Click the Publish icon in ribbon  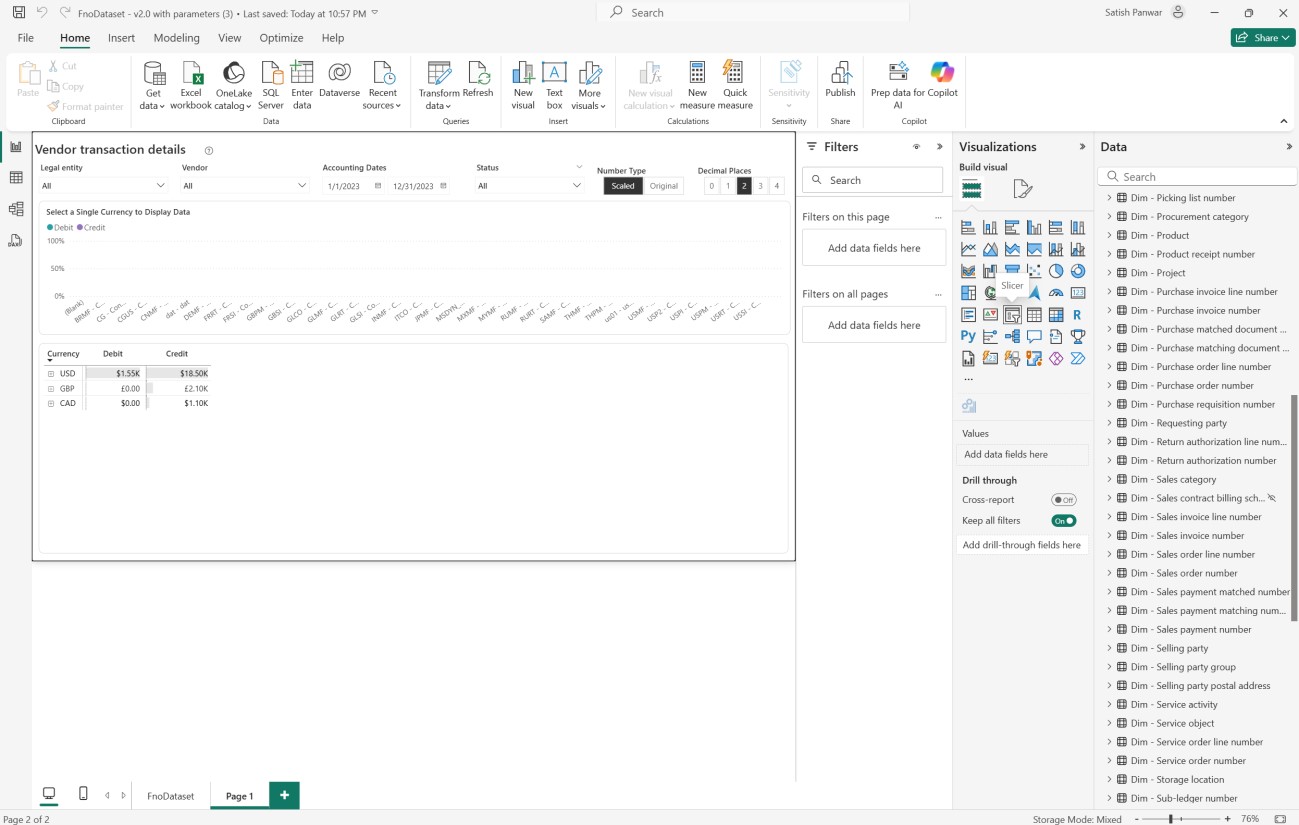pyautogui.click(x=840, y=73)
